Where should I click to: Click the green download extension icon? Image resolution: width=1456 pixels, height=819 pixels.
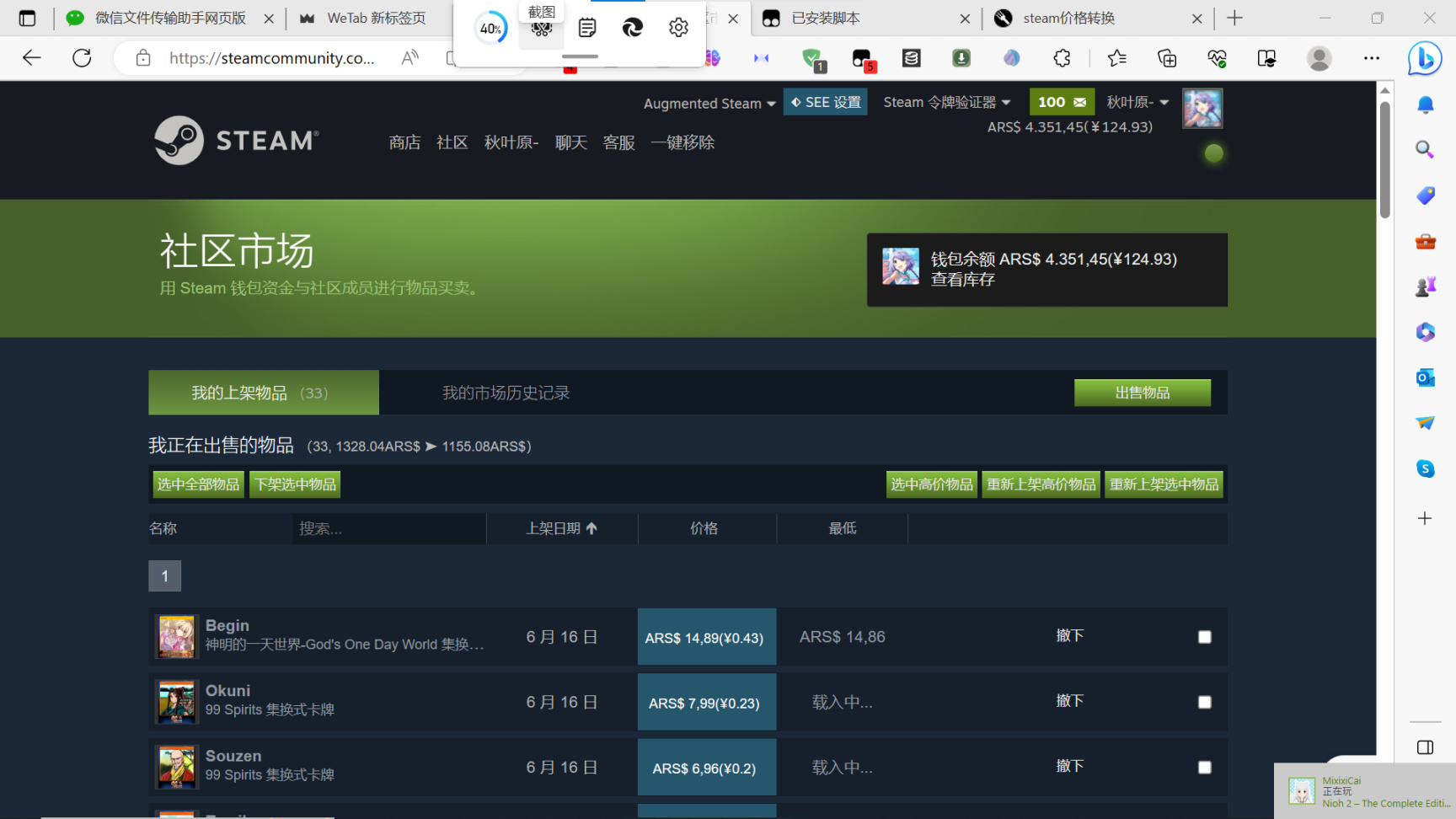coord(961,58)
